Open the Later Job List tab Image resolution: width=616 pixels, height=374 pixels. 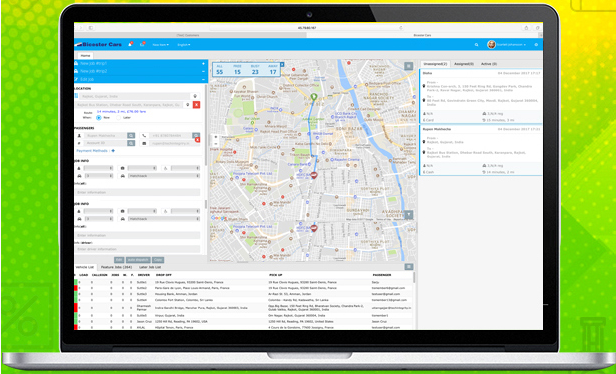pos(150,267)
